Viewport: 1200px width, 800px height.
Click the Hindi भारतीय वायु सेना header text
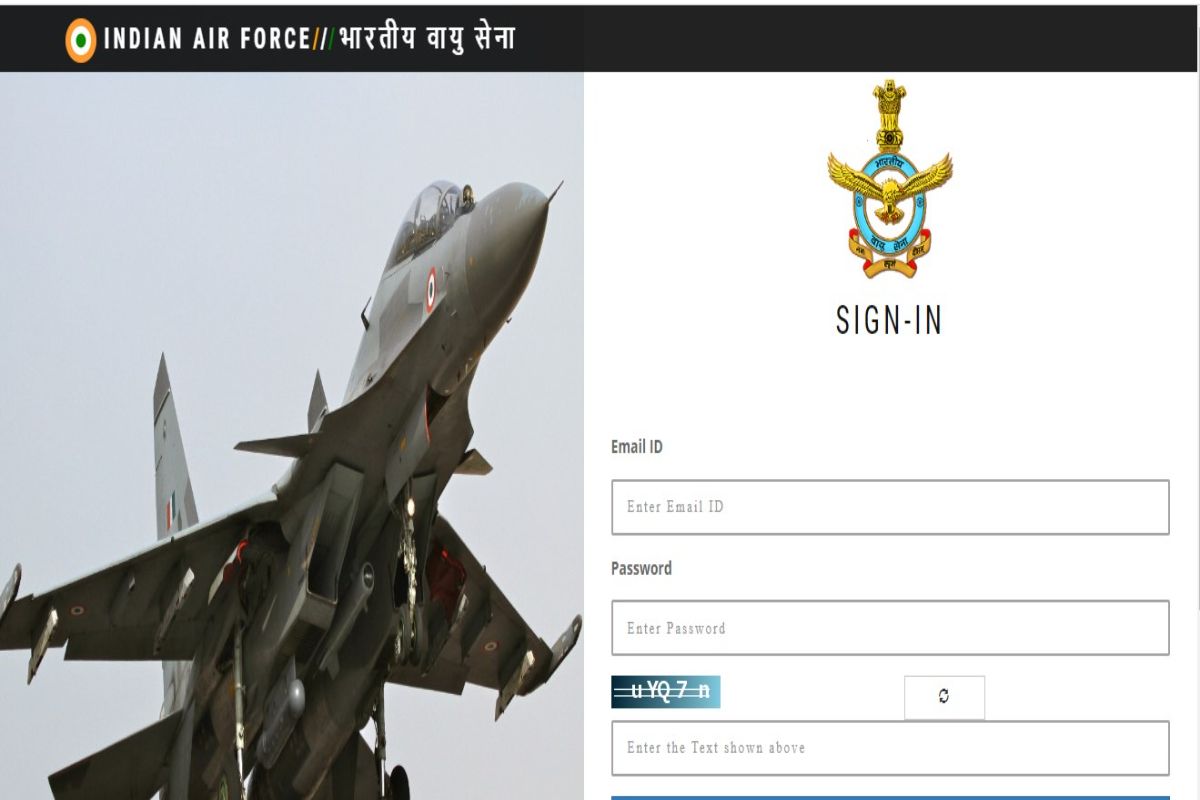point(427,40)
